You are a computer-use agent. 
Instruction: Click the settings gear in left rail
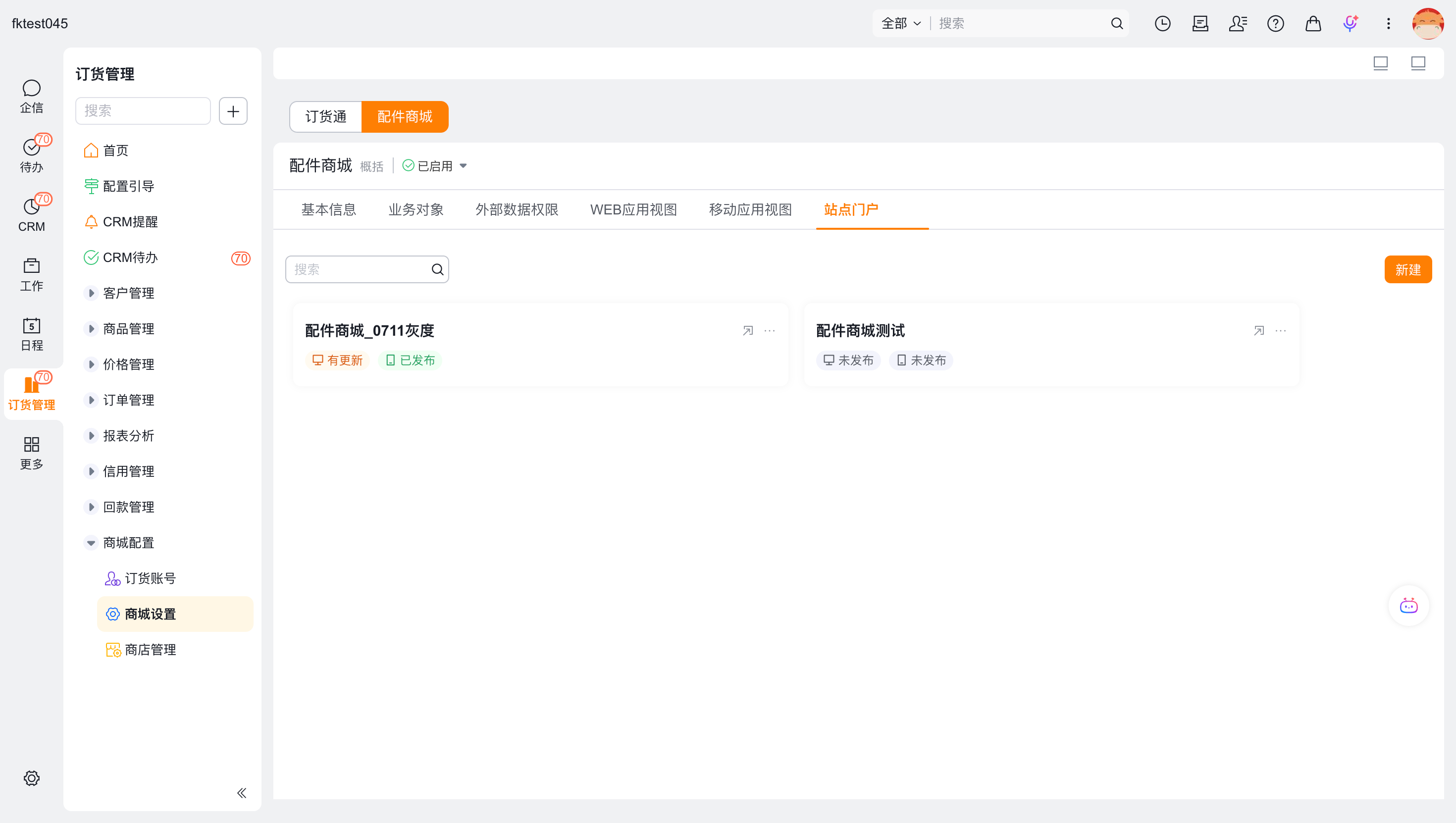click(32, 778)
